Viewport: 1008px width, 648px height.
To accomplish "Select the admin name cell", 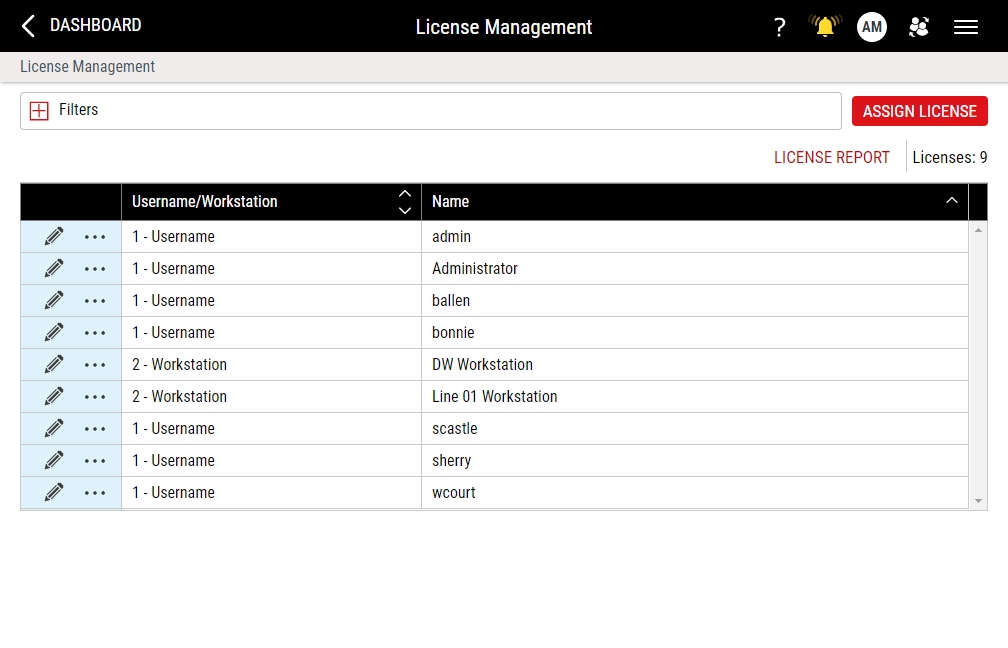I will click(694, 237).
